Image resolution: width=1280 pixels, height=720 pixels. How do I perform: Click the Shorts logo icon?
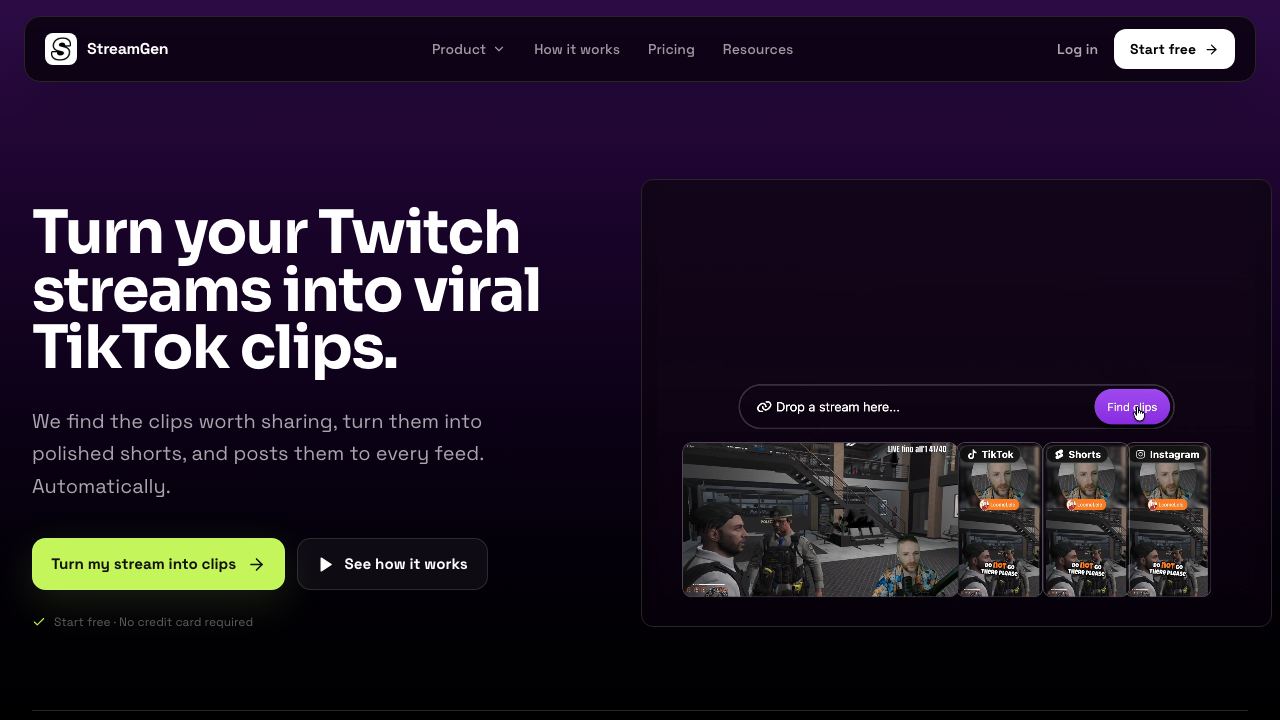pos(1059,454)
